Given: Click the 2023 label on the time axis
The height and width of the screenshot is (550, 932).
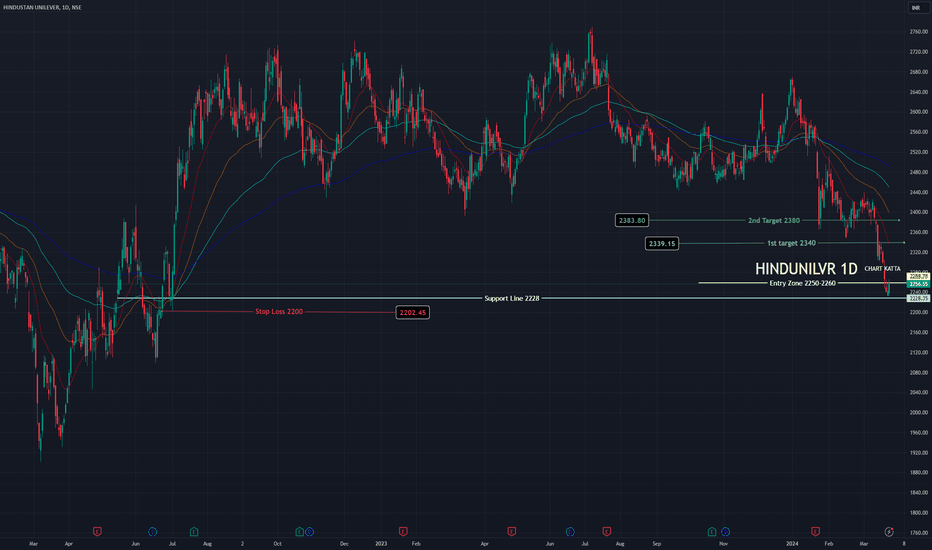Looking at the screenshot, I should pyautogui.click(x=381, y=543).
